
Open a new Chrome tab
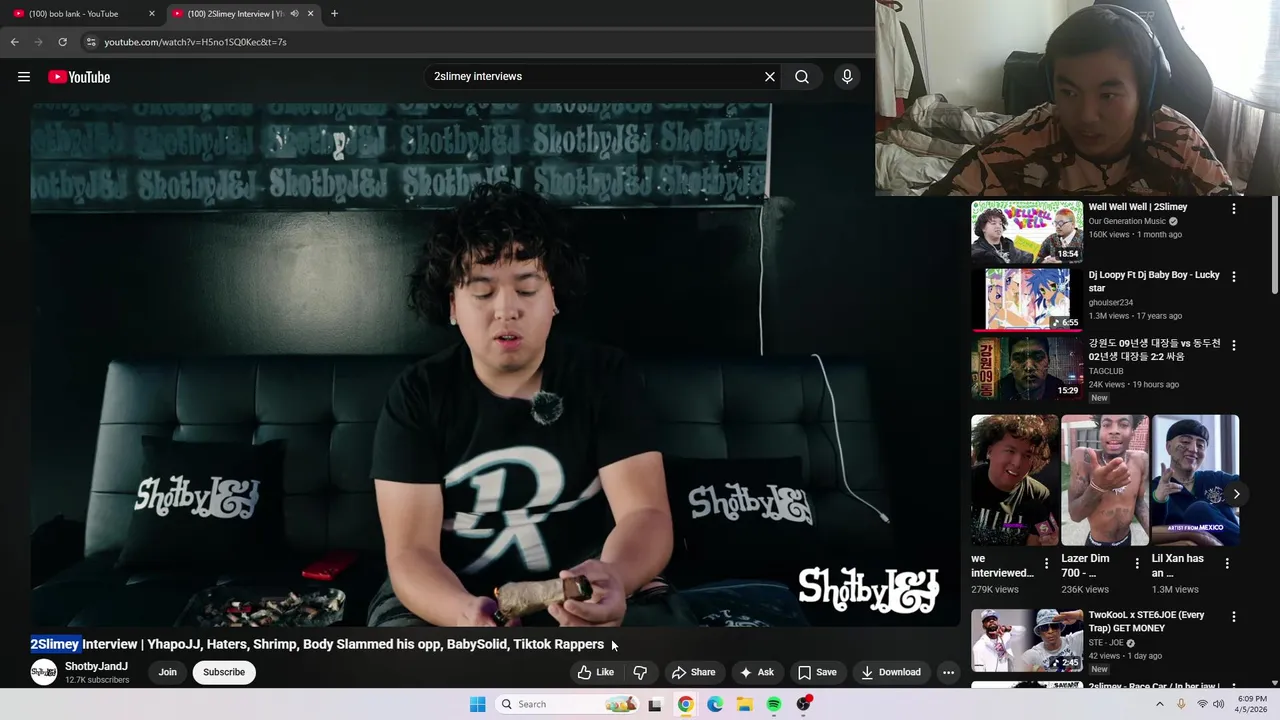[334, 14]
